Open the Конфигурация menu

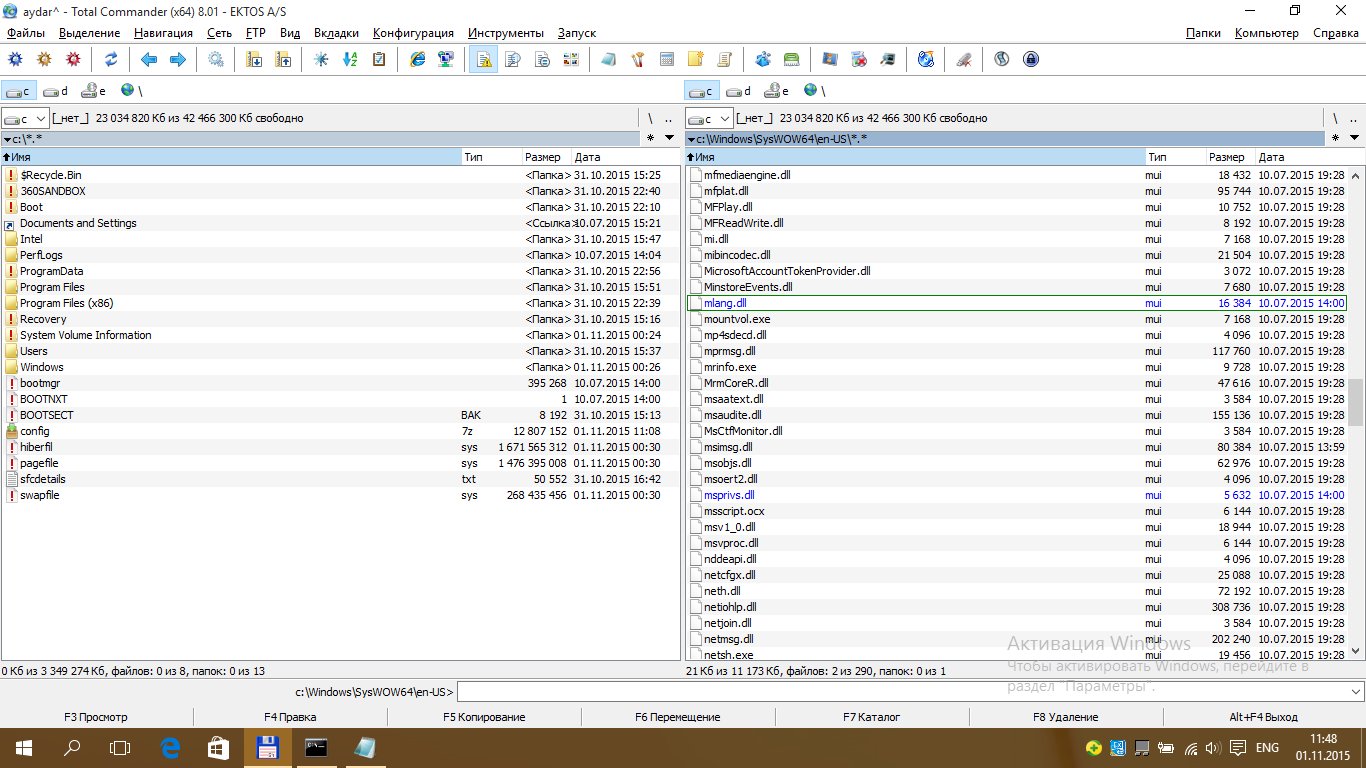pos(413,33)
